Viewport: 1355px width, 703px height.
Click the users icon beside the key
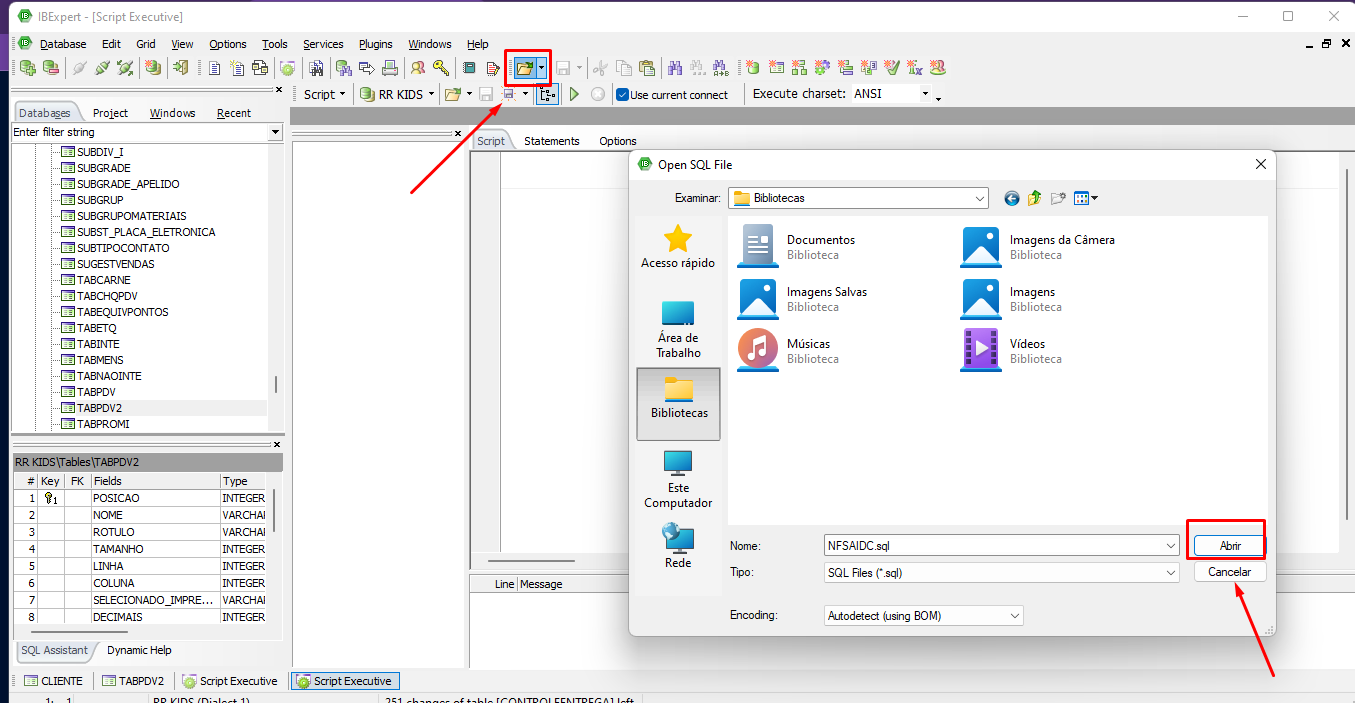click(417, 68)
